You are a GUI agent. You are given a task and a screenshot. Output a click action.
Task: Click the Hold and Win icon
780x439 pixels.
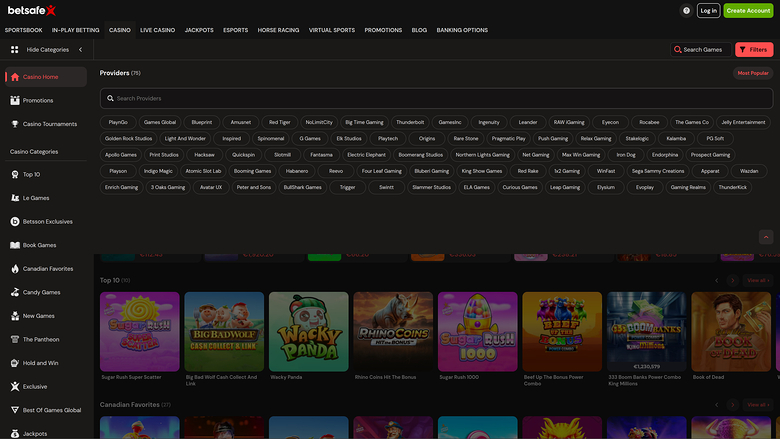click(x=15, y=363)
